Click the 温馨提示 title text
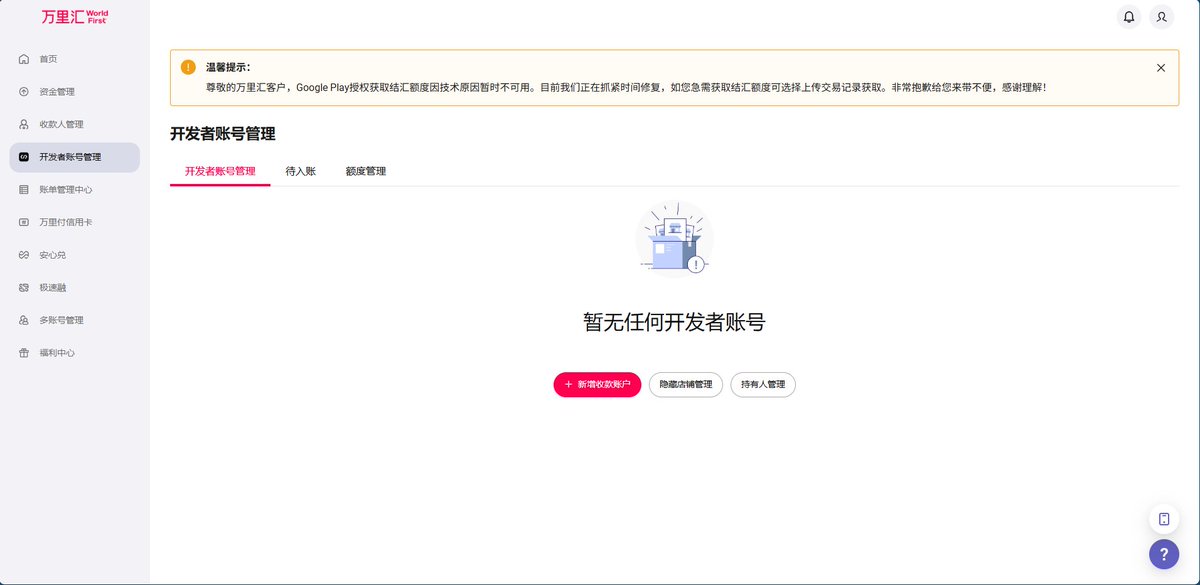Viewport: 1200px width, 585px height. click(x=228, y=67)
